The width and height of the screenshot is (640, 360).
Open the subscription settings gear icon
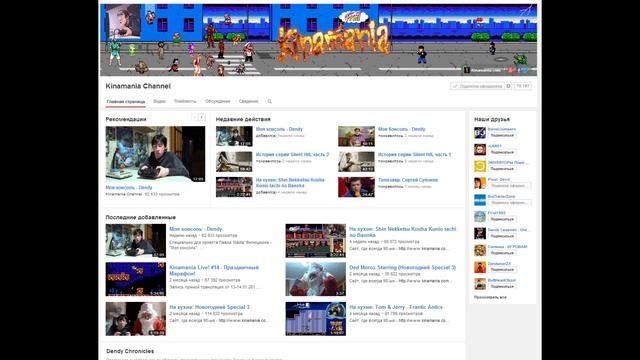509,86
